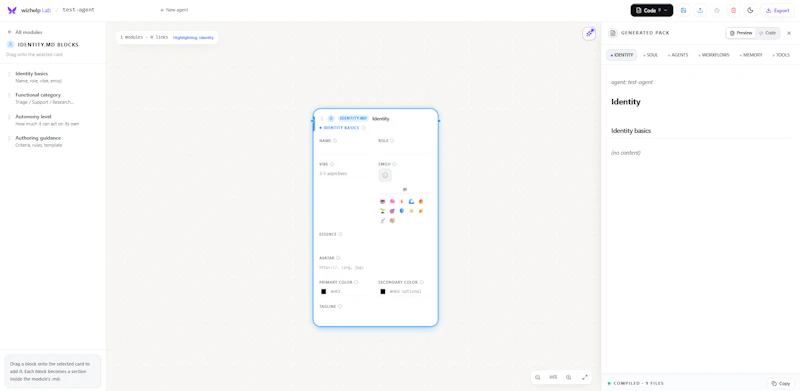The image size is (800, 391).
Task: Click info icon next to IDENTITY BASICS heading
Action: [x=363, y=128]
